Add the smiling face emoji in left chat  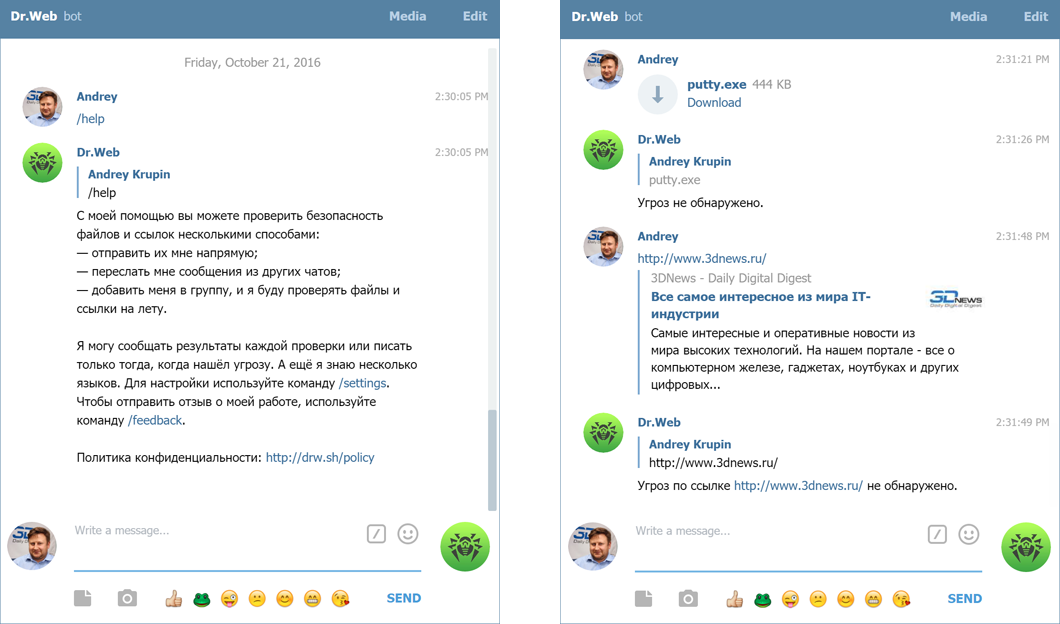pos(285,598)
